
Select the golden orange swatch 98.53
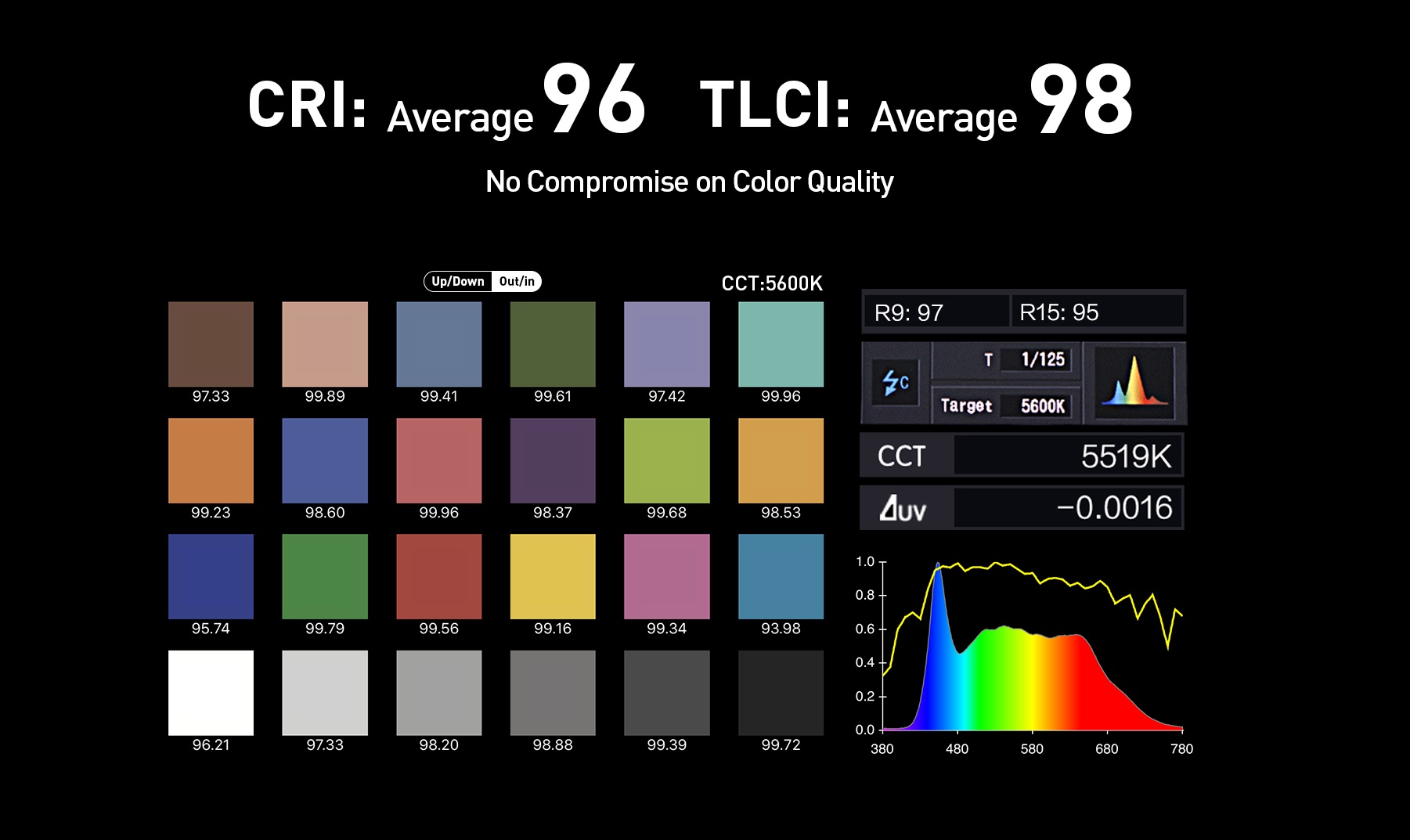tap(781, 460)
